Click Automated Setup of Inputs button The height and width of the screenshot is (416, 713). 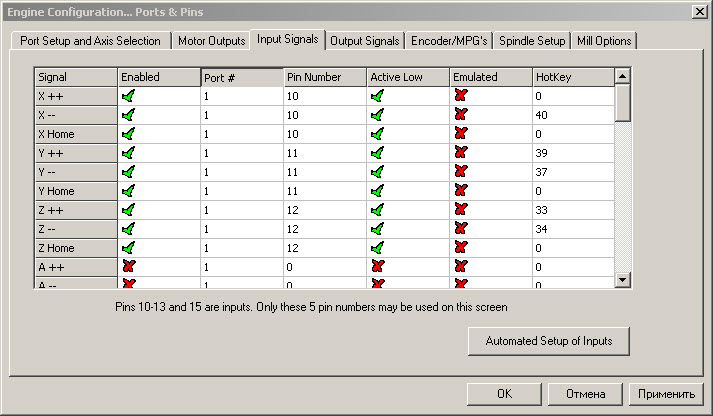[x=549, y=341]
